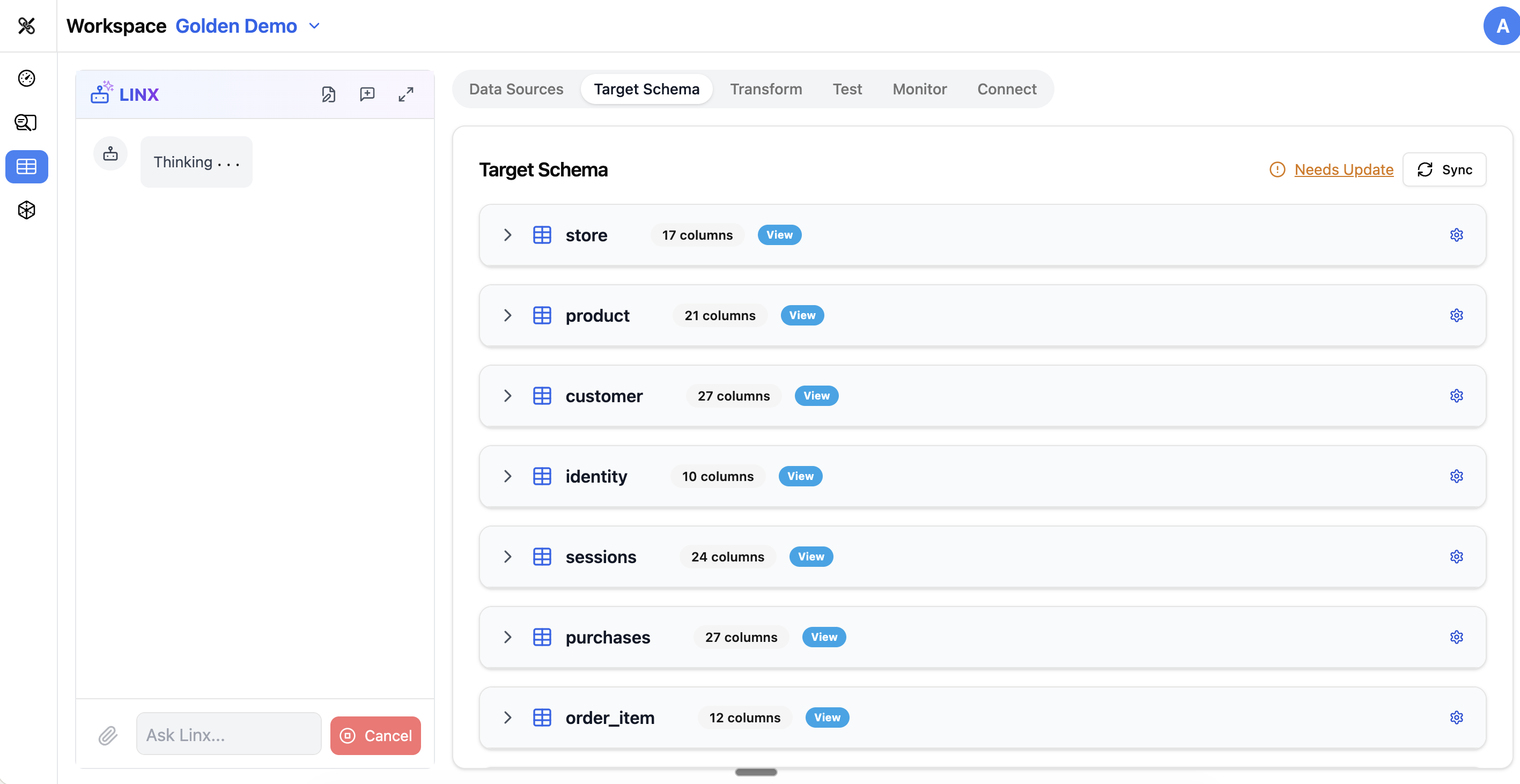Open the 3D cube icon in sidebar
This screenshot has width=1520, height=784.
tap(26, 210)
